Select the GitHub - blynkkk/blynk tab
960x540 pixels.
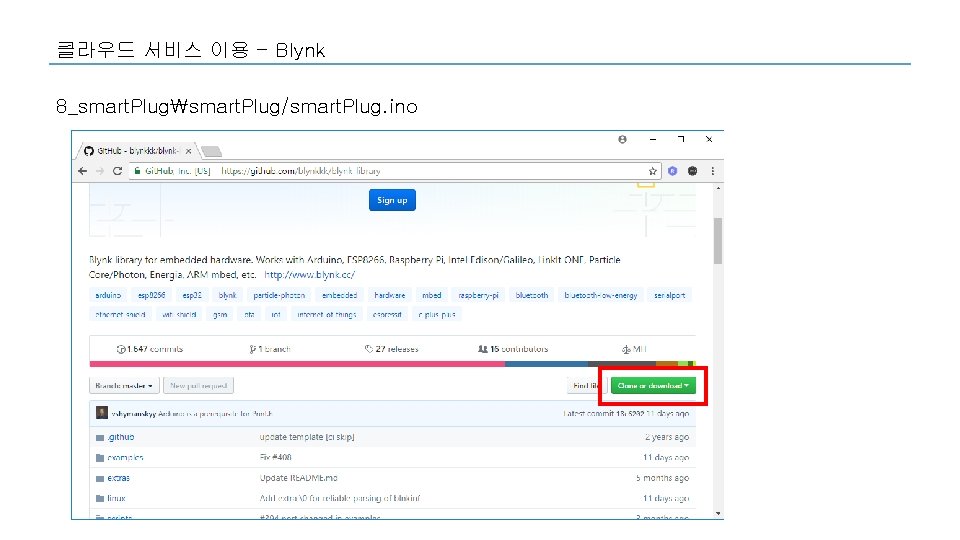(x=138, y=151)
